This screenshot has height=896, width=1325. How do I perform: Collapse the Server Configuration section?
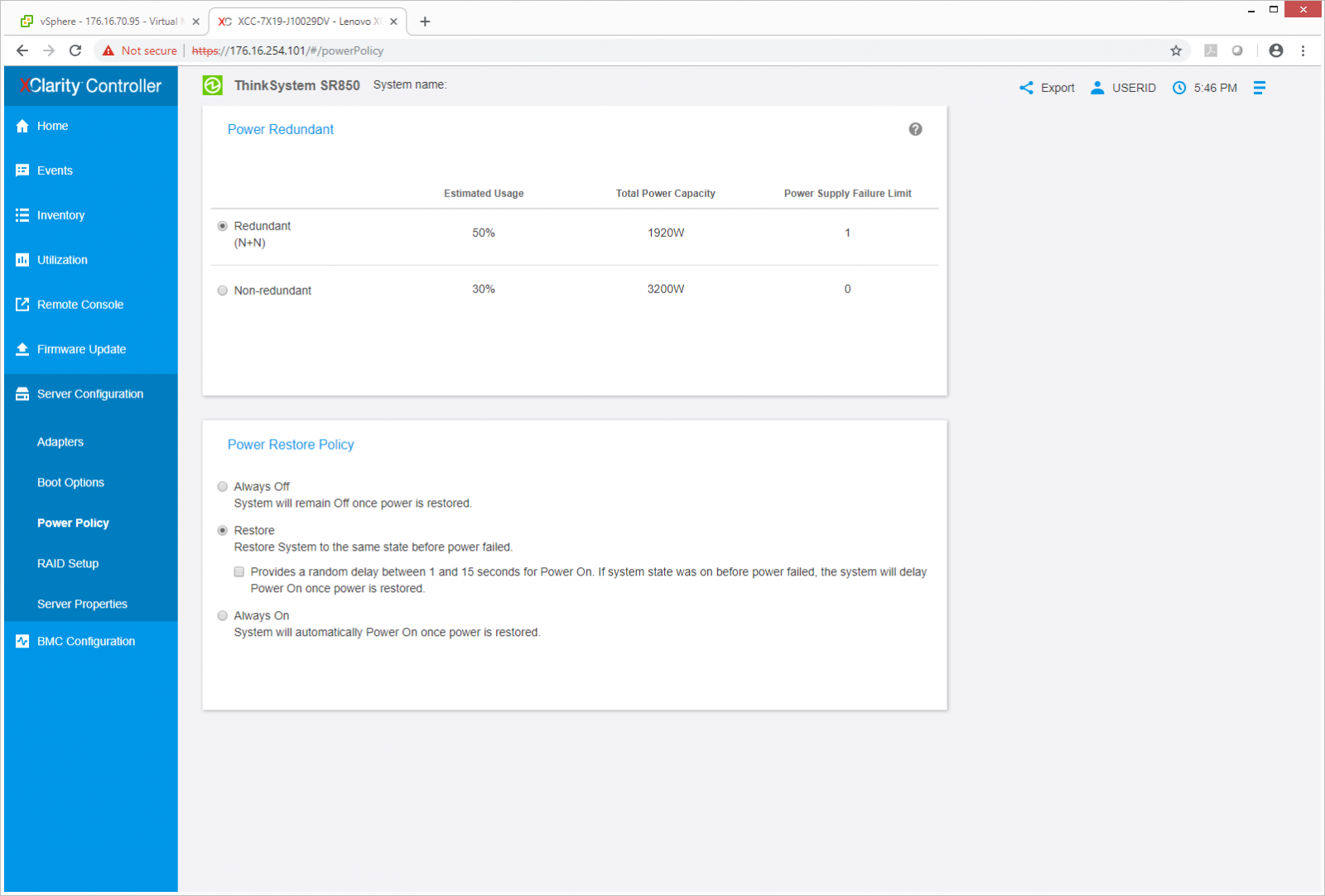[89, 394]
